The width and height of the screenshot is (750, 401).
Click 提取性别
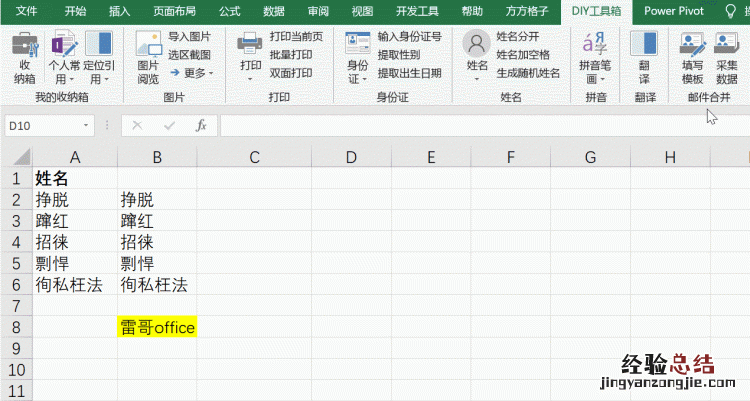coord(399,55)
